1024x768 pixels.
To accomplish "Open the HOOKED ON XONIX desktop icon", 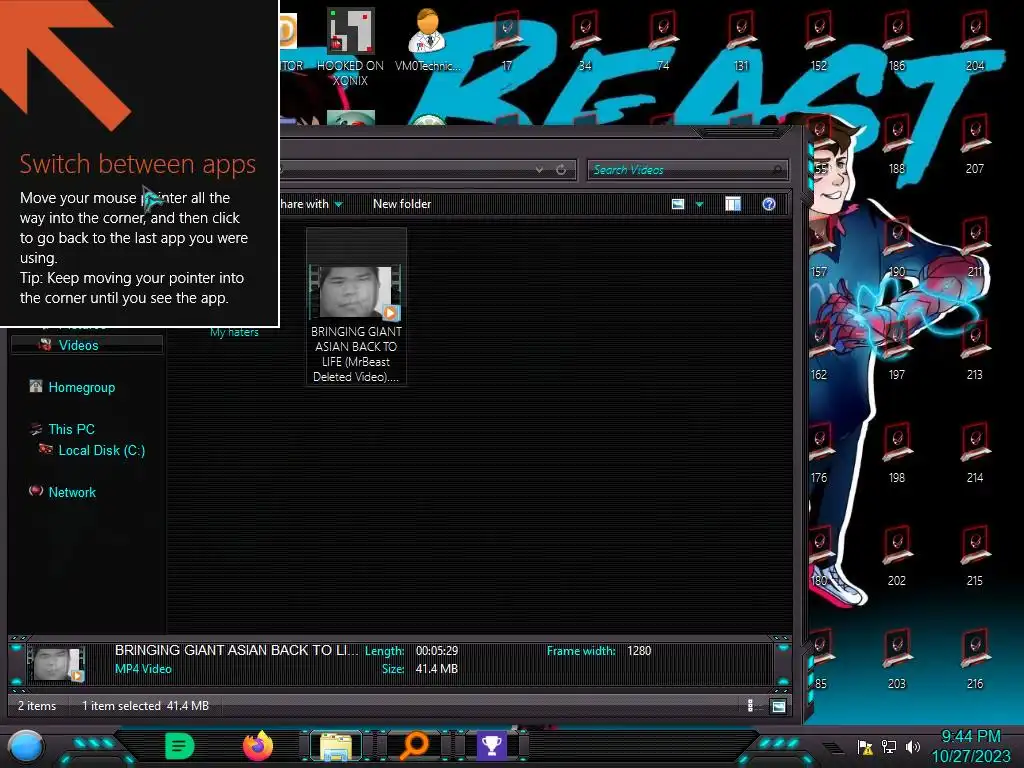I will click(350, 46).
